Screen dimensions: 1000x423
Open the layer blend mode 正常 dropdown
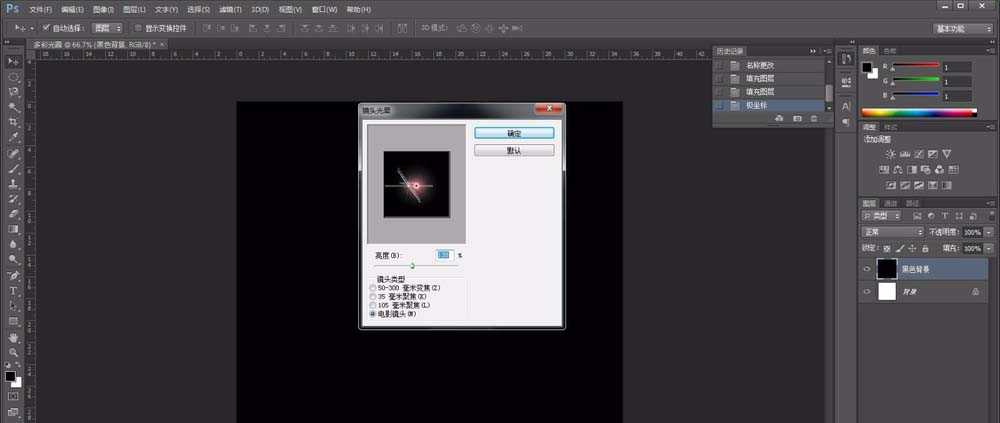tap(894, 231)
